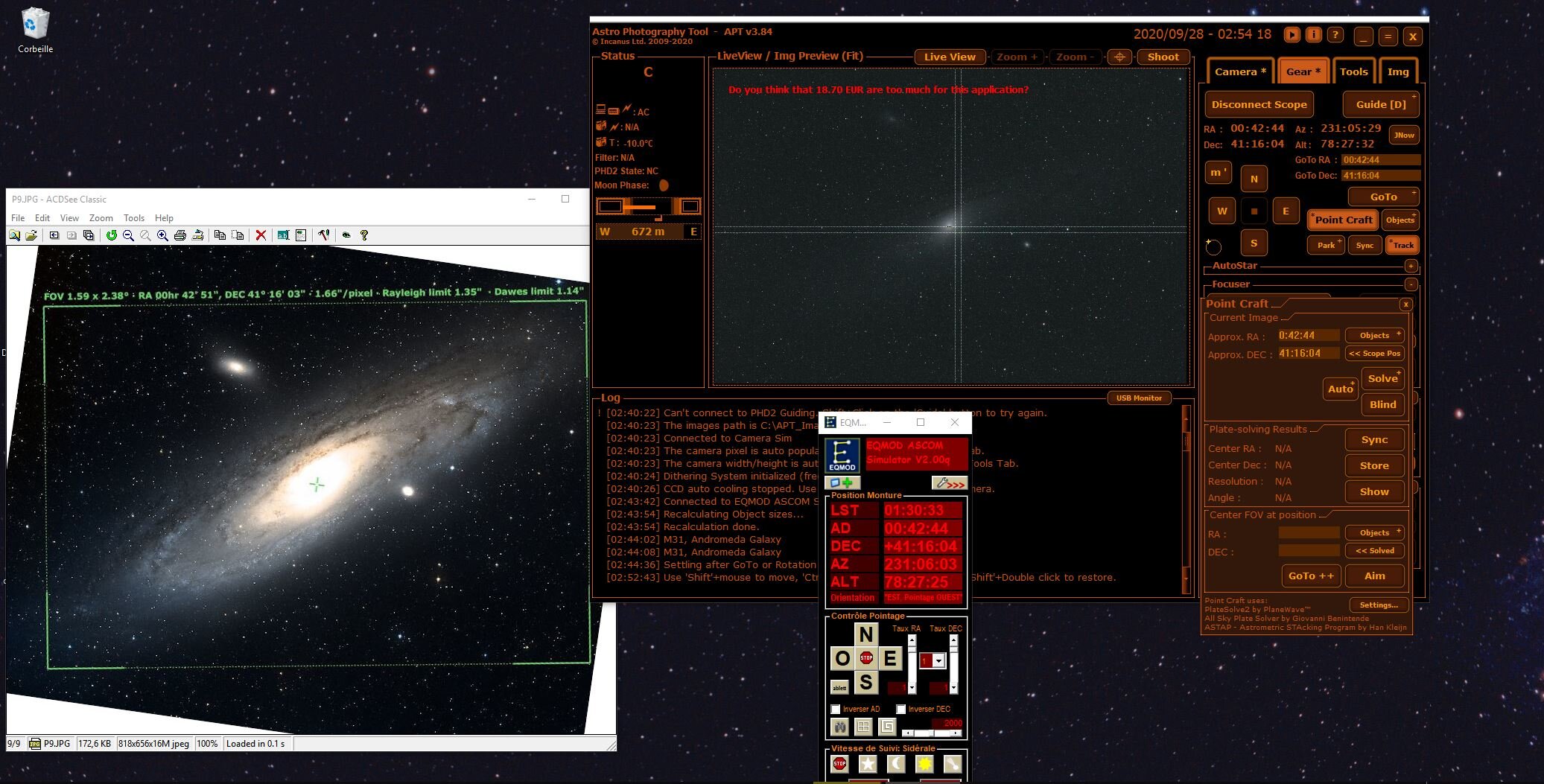Switch to the Camera tab in APT
1544x784 pixels.
[1240, 71]
